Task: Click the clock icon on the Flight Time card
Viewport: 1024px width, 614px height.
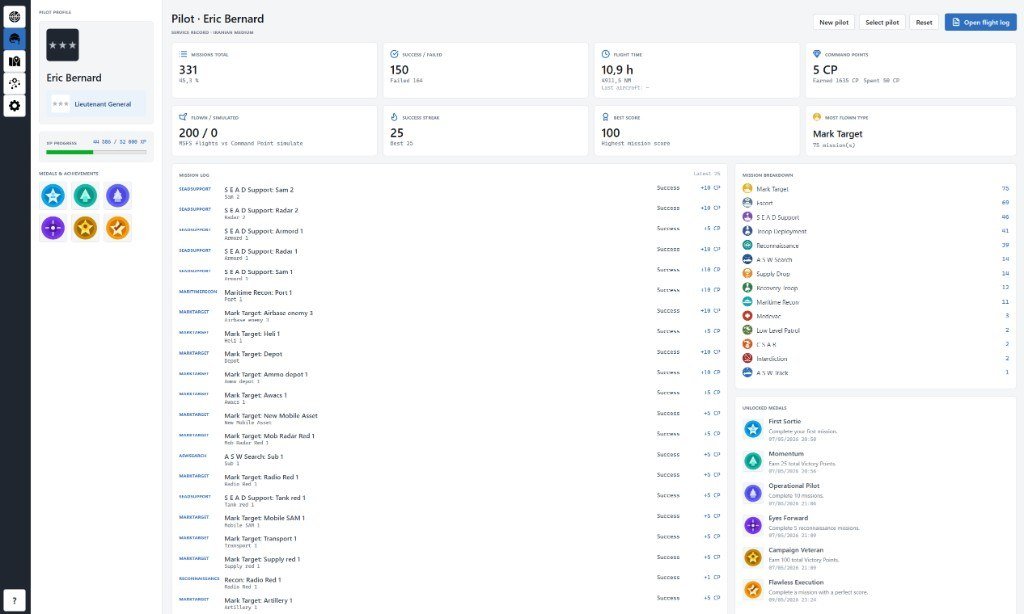Action: click(605, 54)
